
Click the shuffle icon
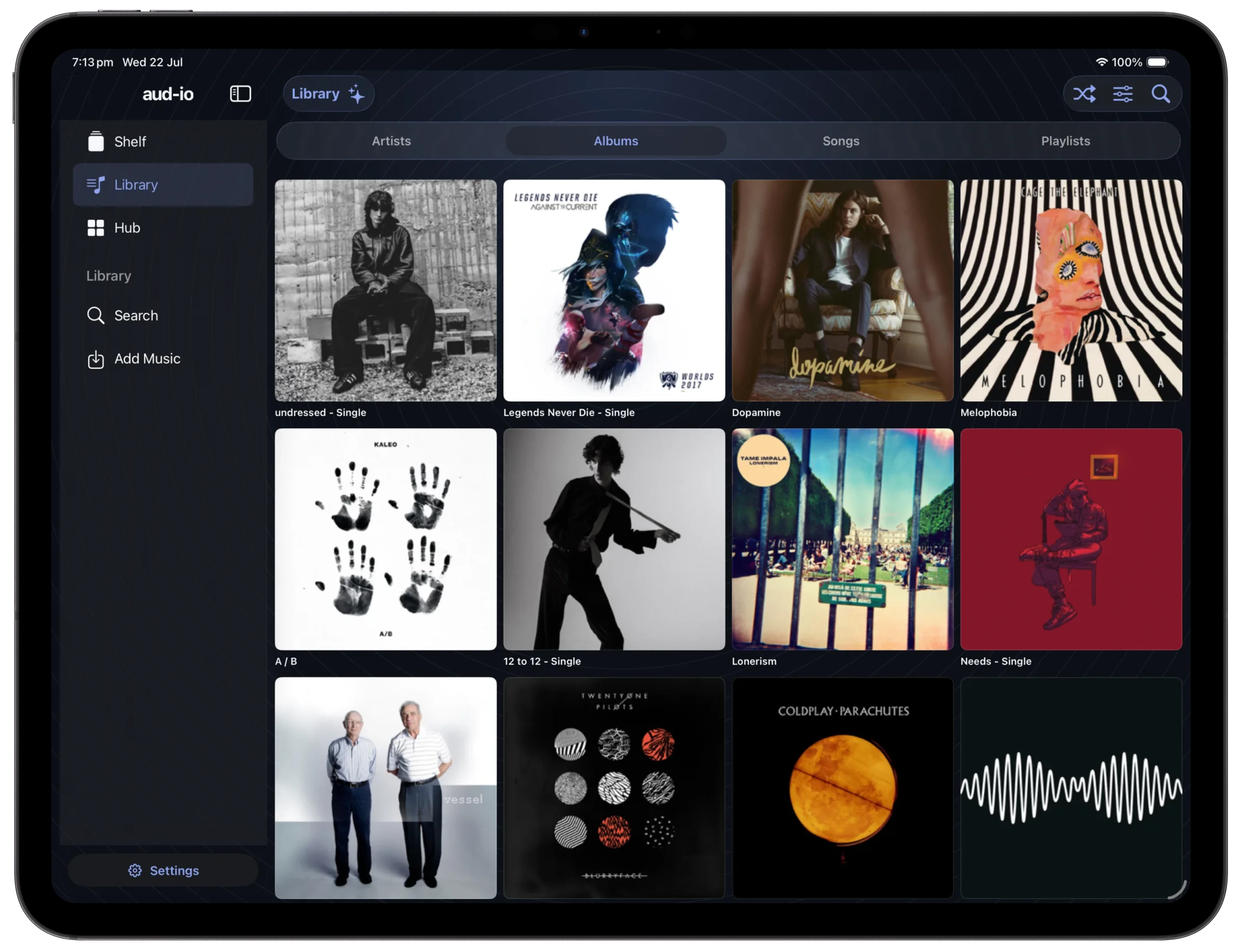pos(1084,94)
